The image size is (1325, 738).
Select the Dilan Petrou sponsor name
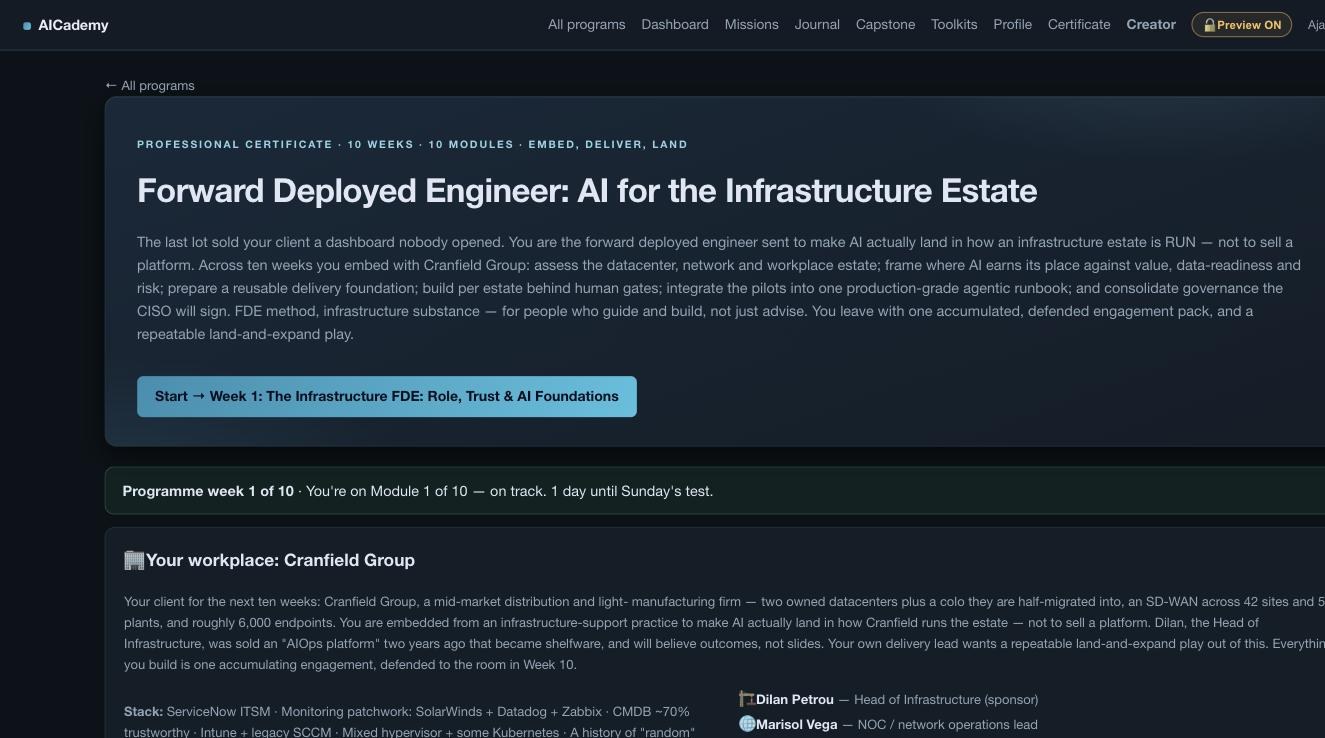(x=795, y=699)
